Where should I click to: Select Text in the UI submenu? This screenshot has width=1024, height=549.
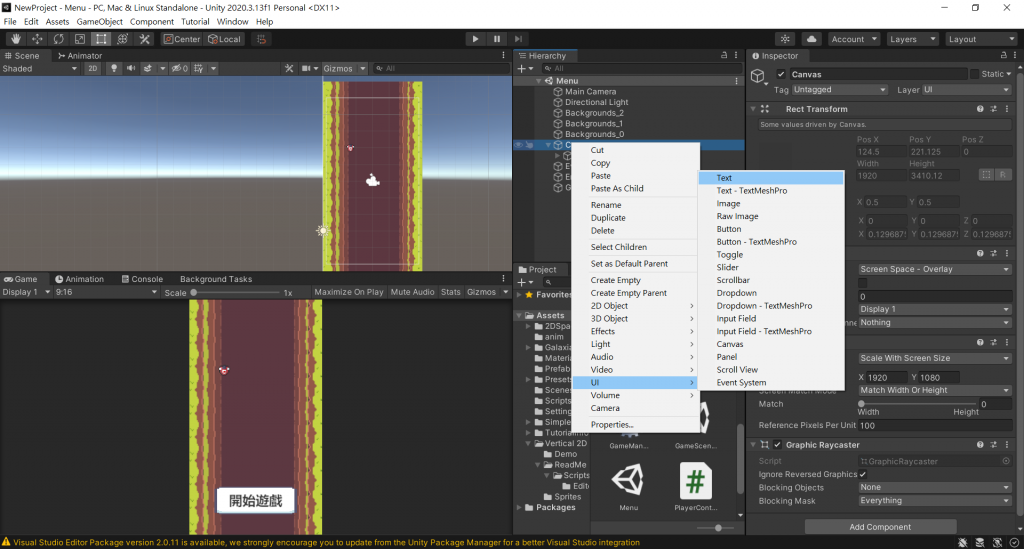771,178
